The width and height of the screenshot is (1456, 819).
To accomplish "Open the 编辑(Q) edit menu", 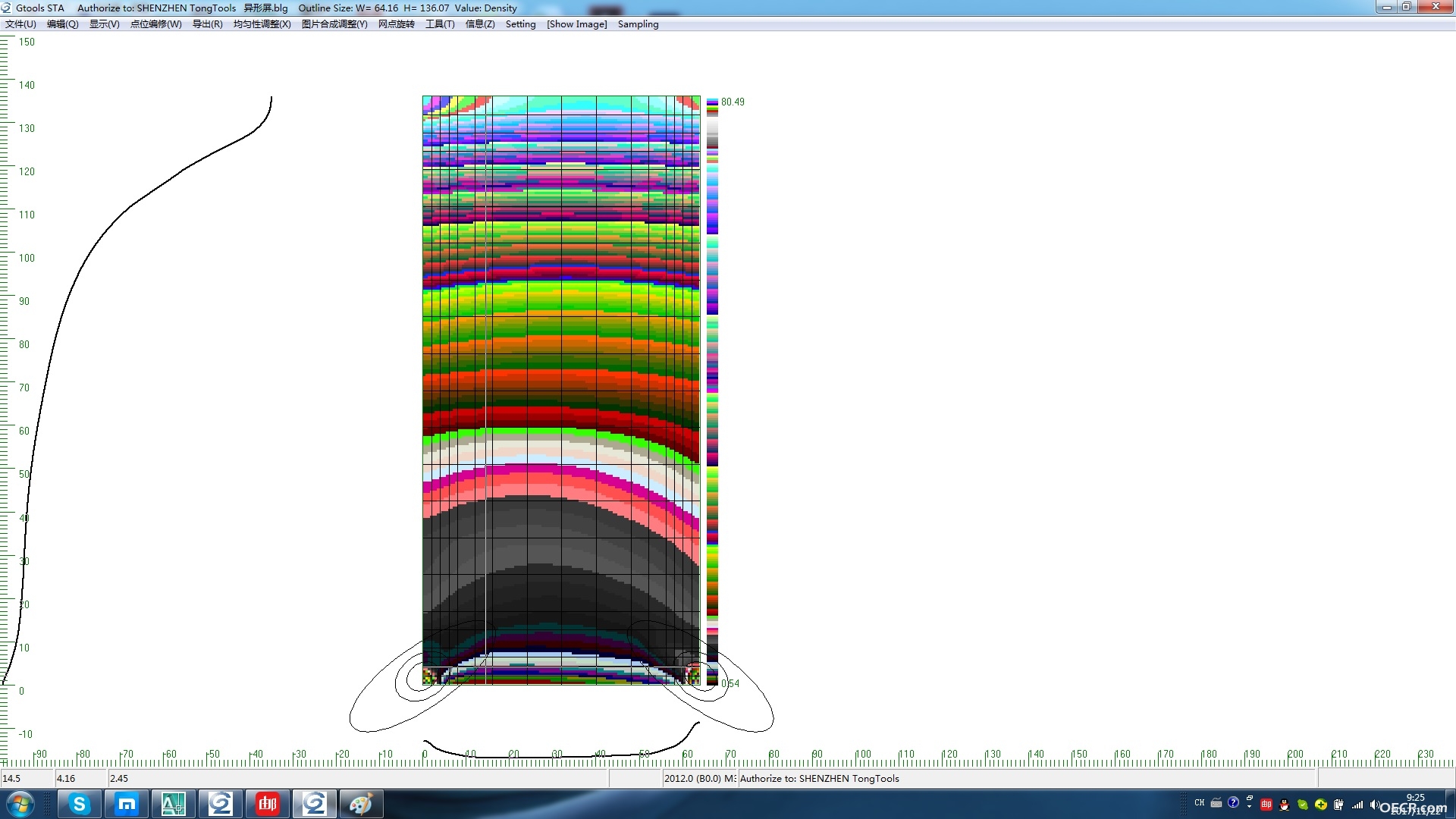I will point(63,24).
